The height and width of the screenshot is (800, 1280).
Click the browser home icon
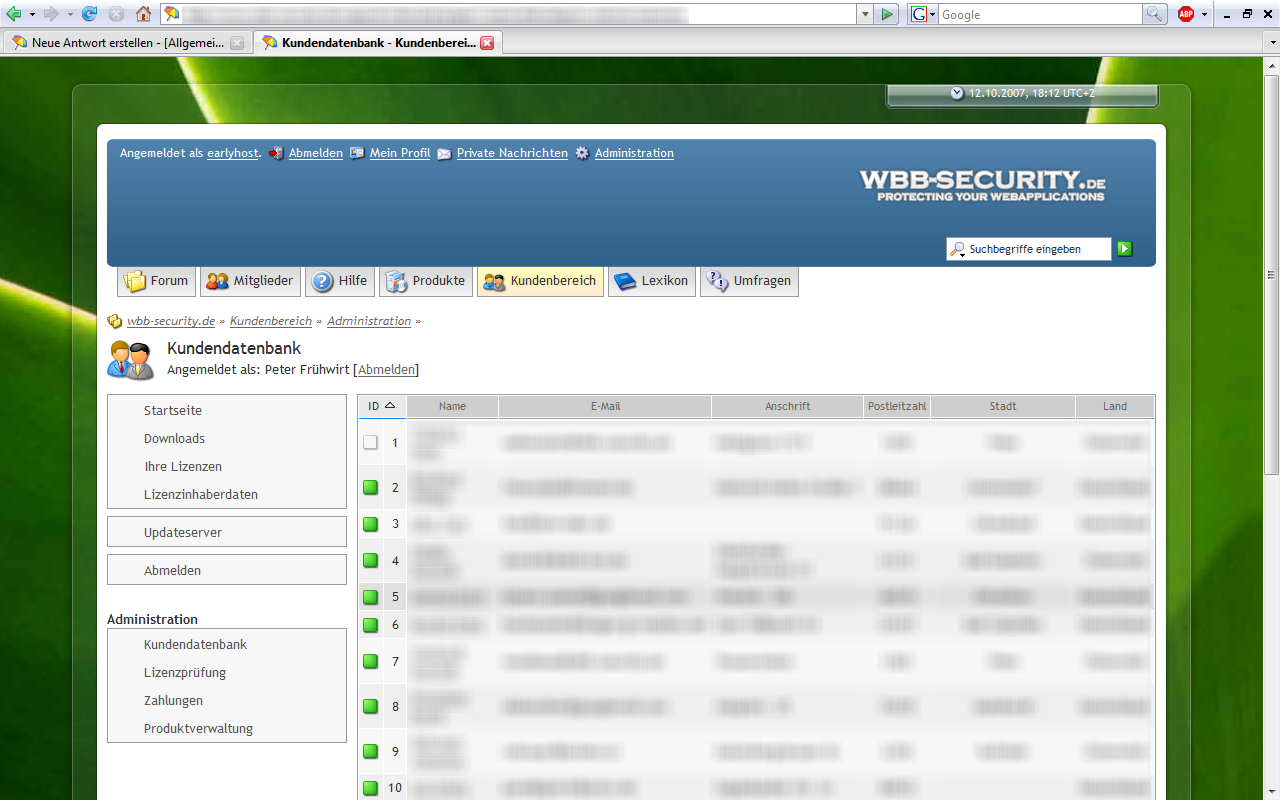[x=143, y=14]
